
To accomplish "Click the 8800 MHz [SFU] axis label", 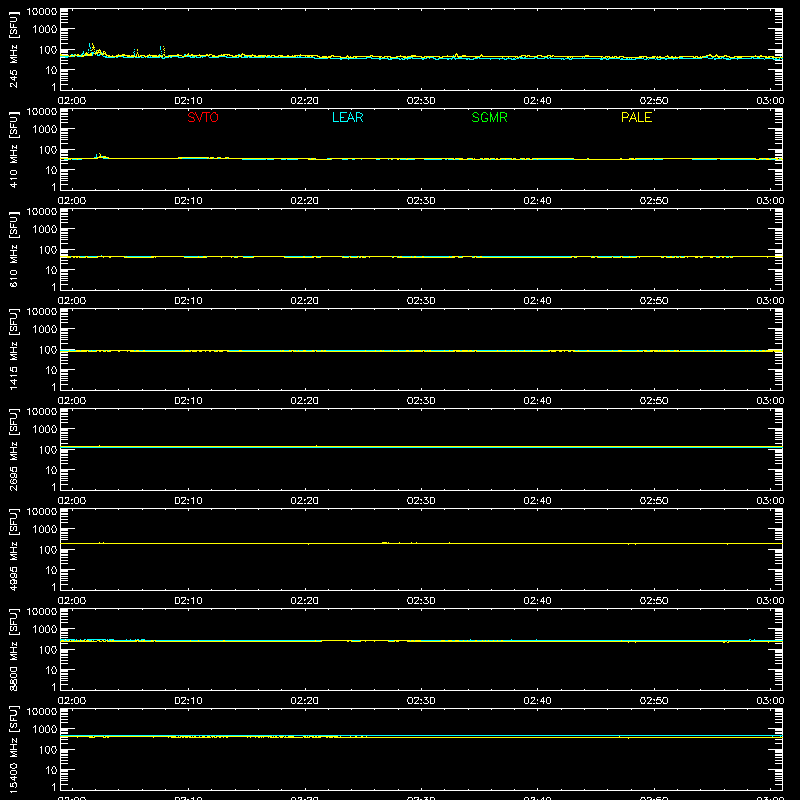I will pyautogui.click(x=13, y=649).
